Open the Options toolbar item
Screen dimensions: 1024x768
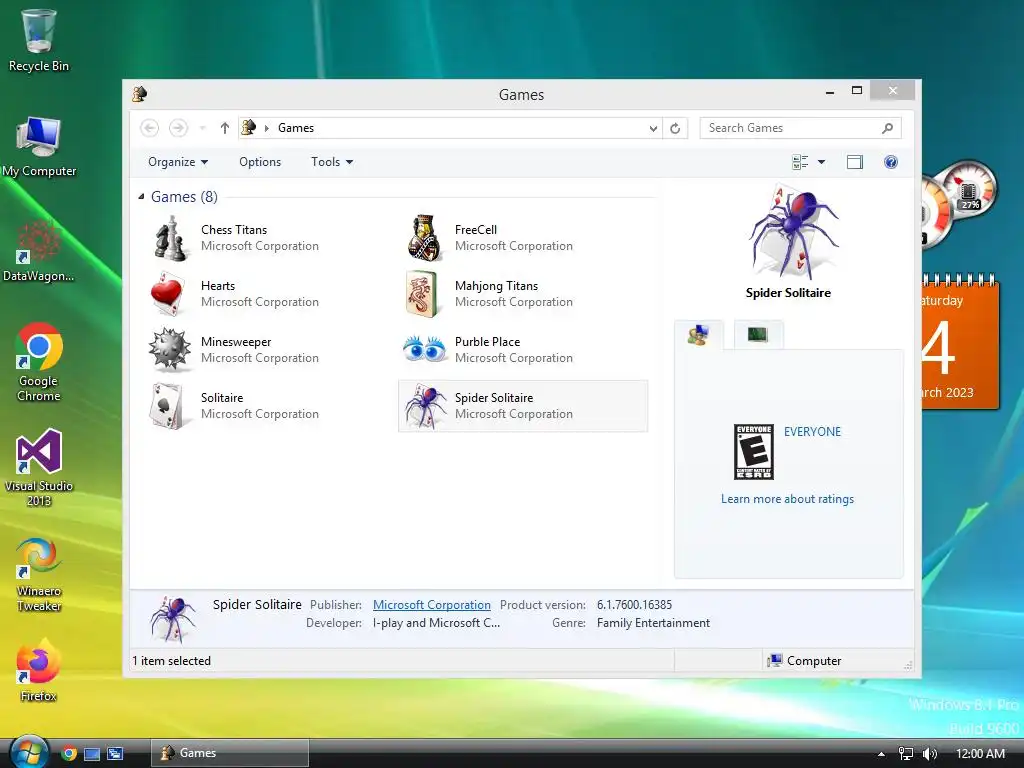pyautogui.click(x=260, y=162)
